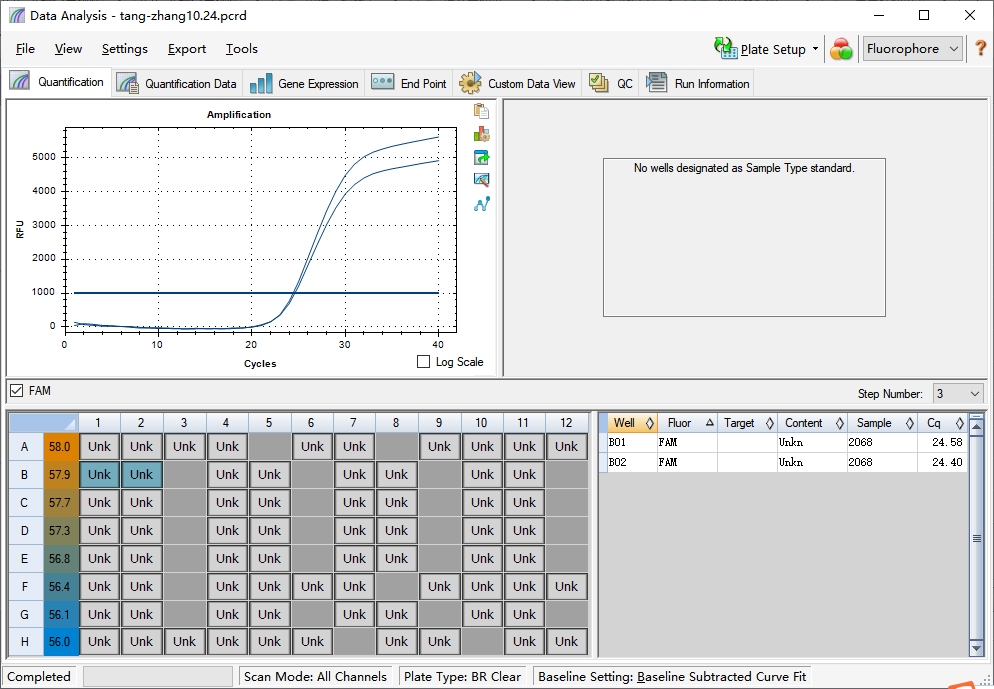Open the Baseline Setting status bar option
The image size is (994, 689).
pyautogui.click(x=672, y=677)
